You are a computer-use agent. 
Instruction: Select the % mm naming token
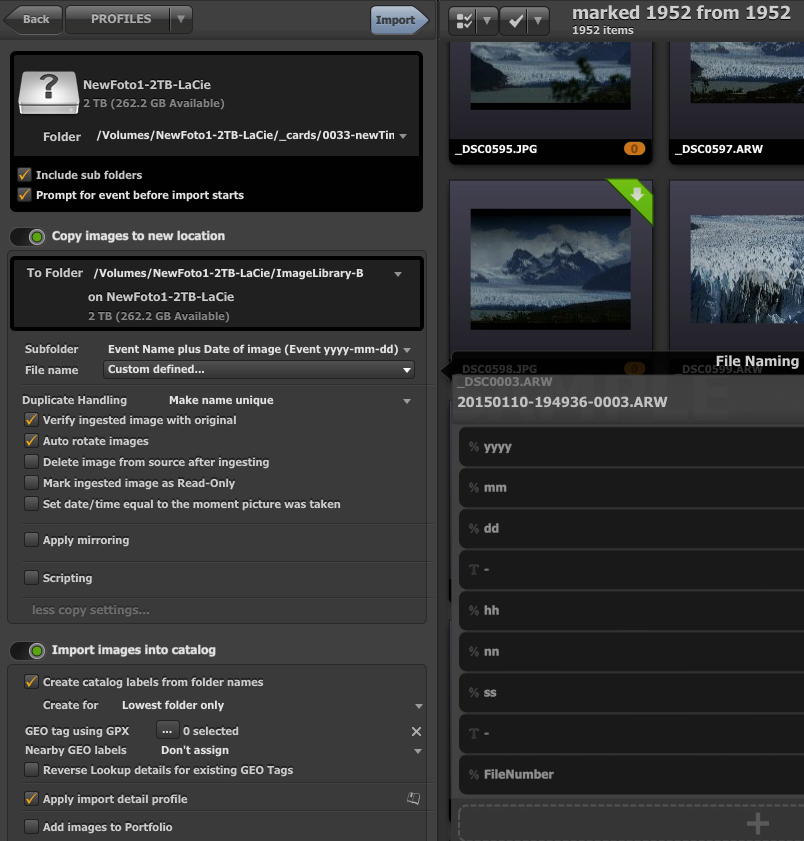click(631, 488)
